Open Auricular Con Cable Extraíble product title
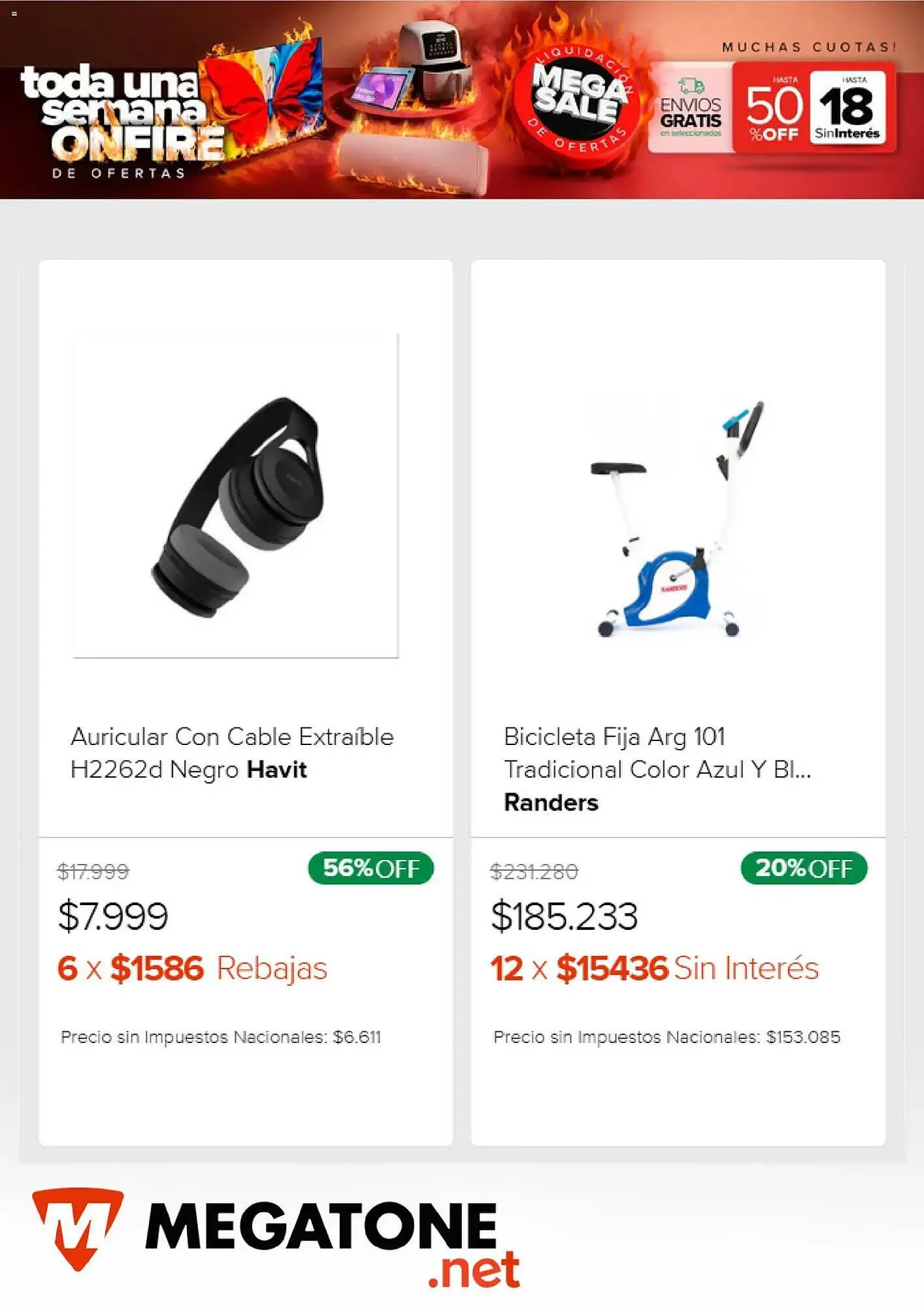Screen dimensions: 924x1307 (232, 753)
